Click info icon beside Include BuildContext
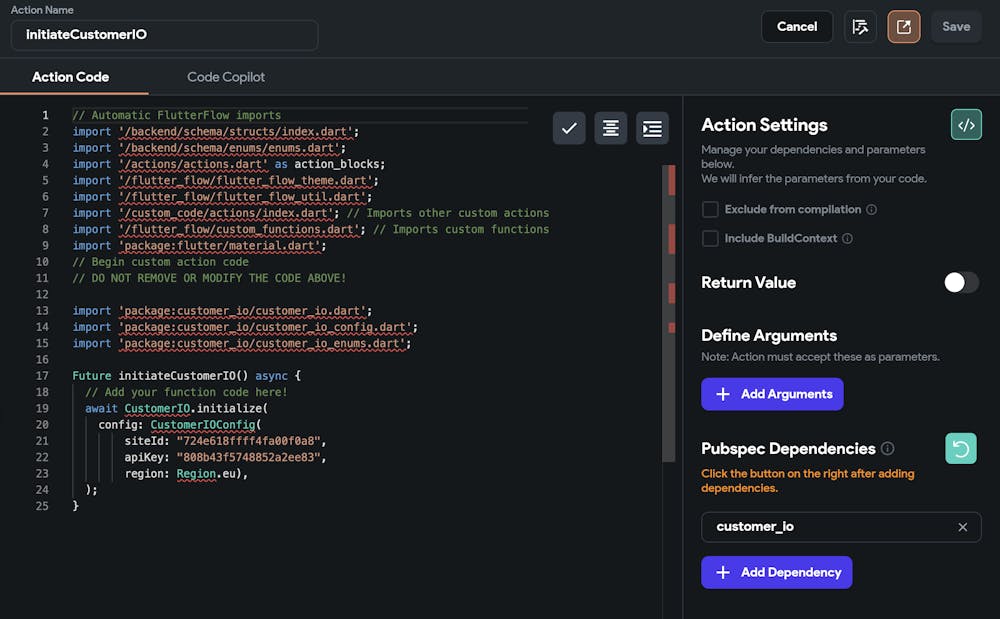This screenshot has height=619, width=1000. [847, 239]
